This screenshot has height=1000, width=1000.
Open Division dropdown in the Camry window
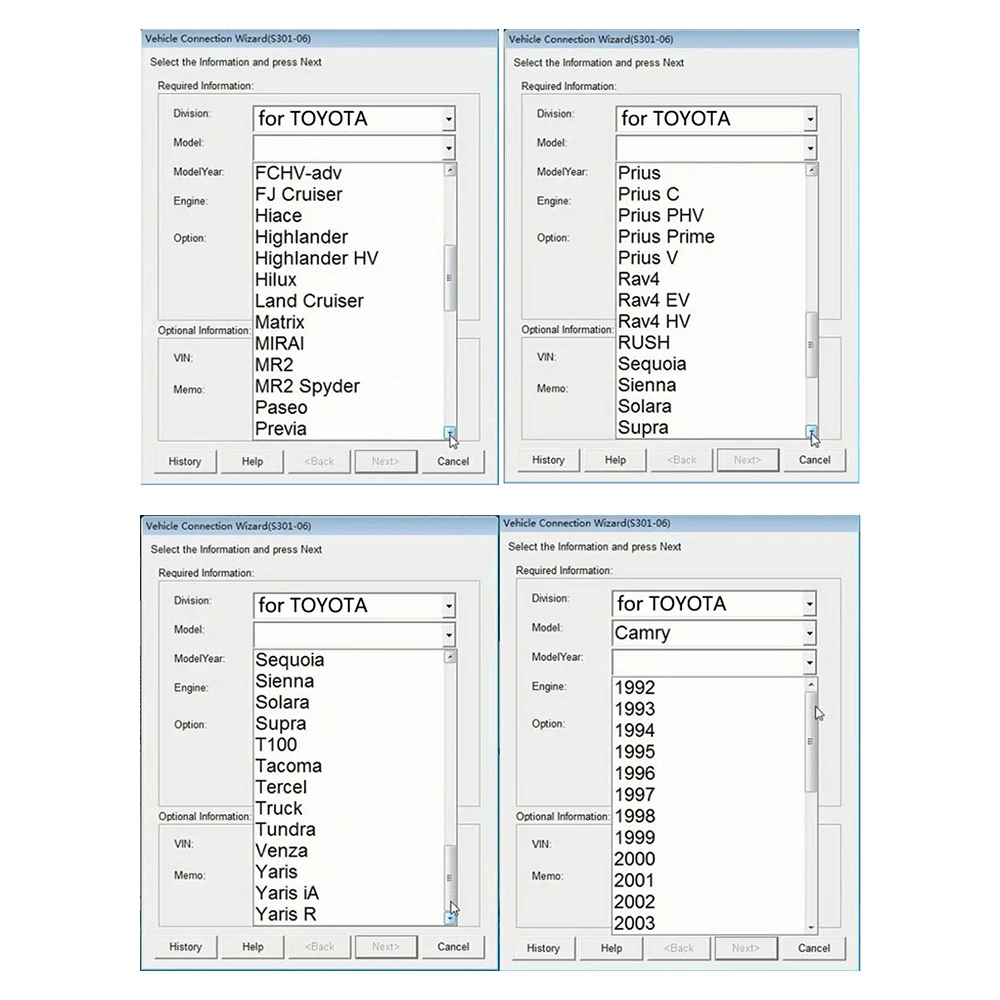[x=809, y=604]
